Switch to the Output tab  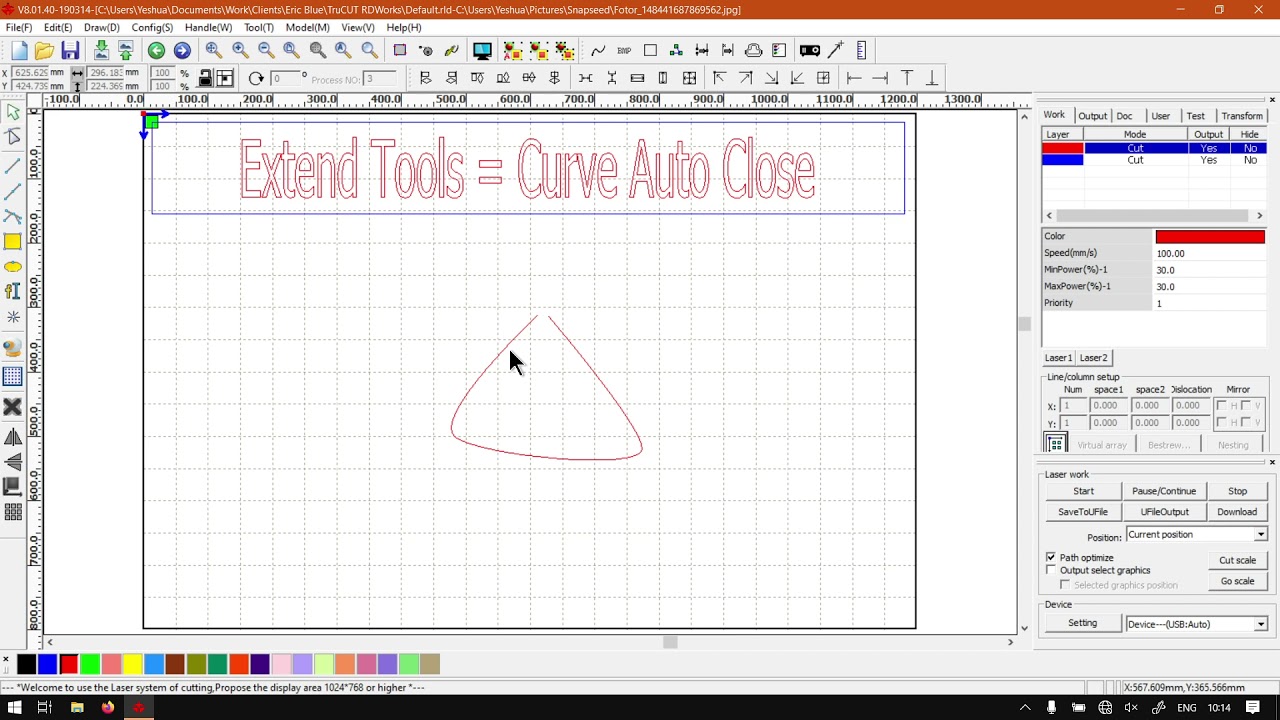click(x=1092, y=116)
